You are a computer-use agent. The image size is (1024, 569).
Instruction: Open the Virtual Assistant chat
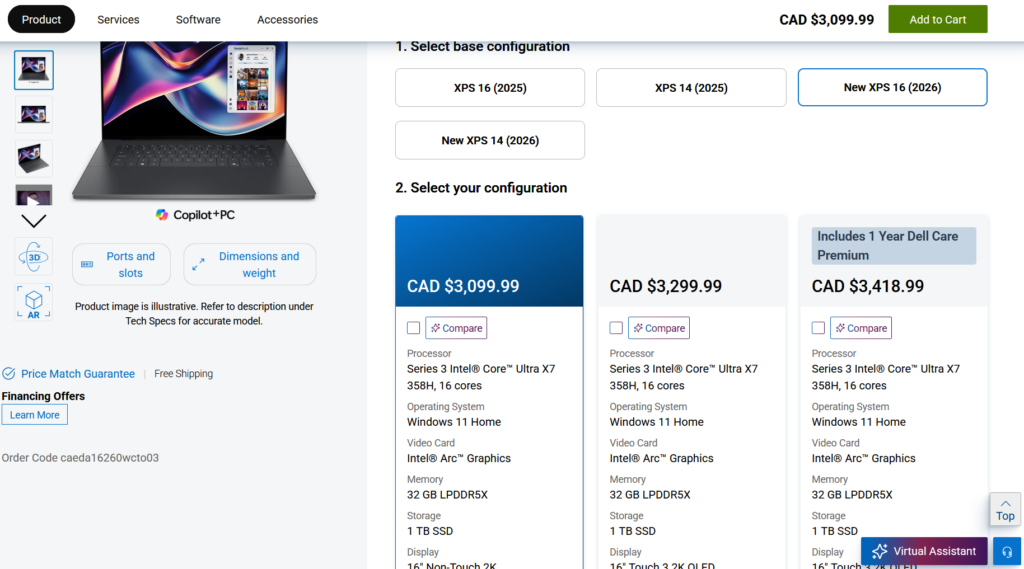tap(924, 551)
